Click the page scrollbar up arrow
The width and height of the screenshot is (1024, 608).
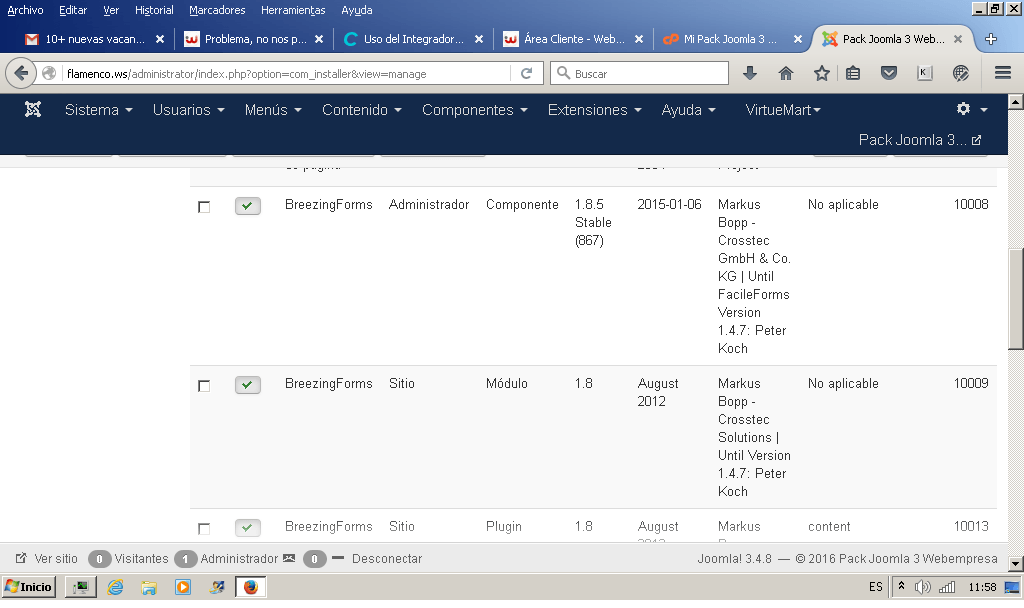point(1016,101)
